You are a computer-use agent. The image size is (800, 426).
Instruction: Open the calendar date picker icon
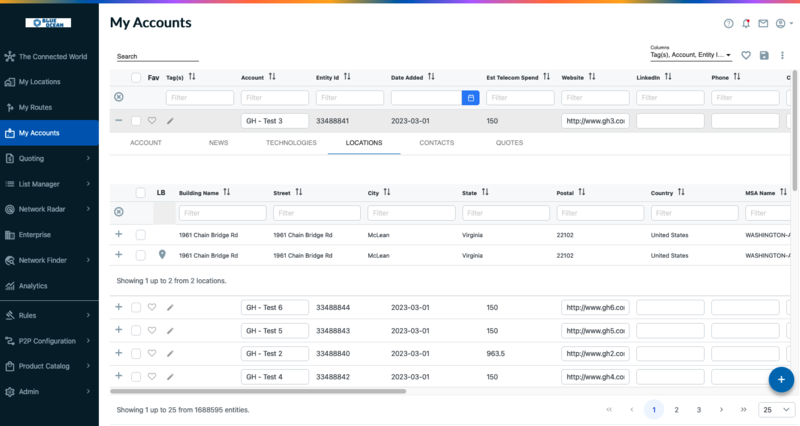click(x=470, y=98)
